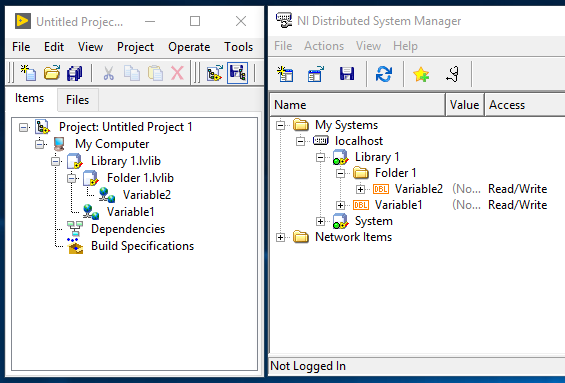565x383 pixels.
Task: Switch to the Items tab
Action: pyautogui.click(x=30, y=98)
